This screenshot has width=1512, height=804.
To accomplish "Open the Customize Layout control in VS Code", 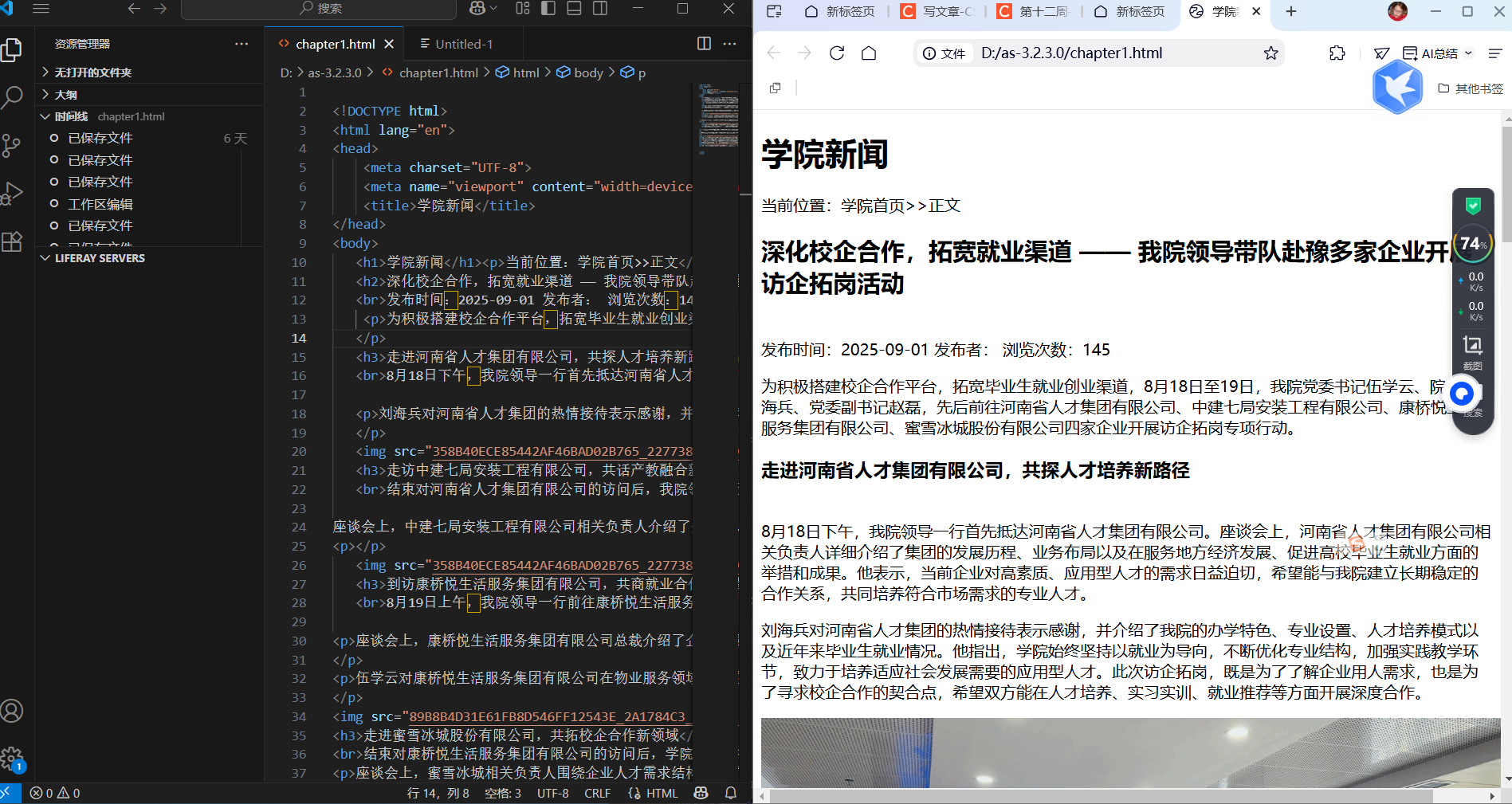I will 523,9.
